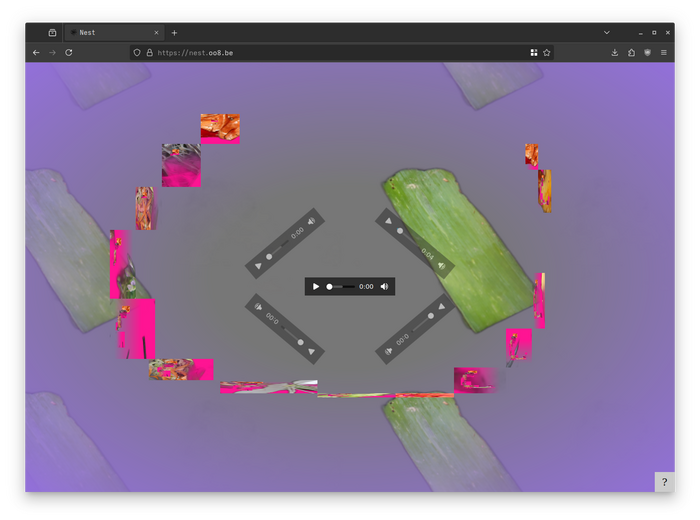Open the extensions puzzle icon
The width and height of the screenshot is (700, 520).
[631, 53]
